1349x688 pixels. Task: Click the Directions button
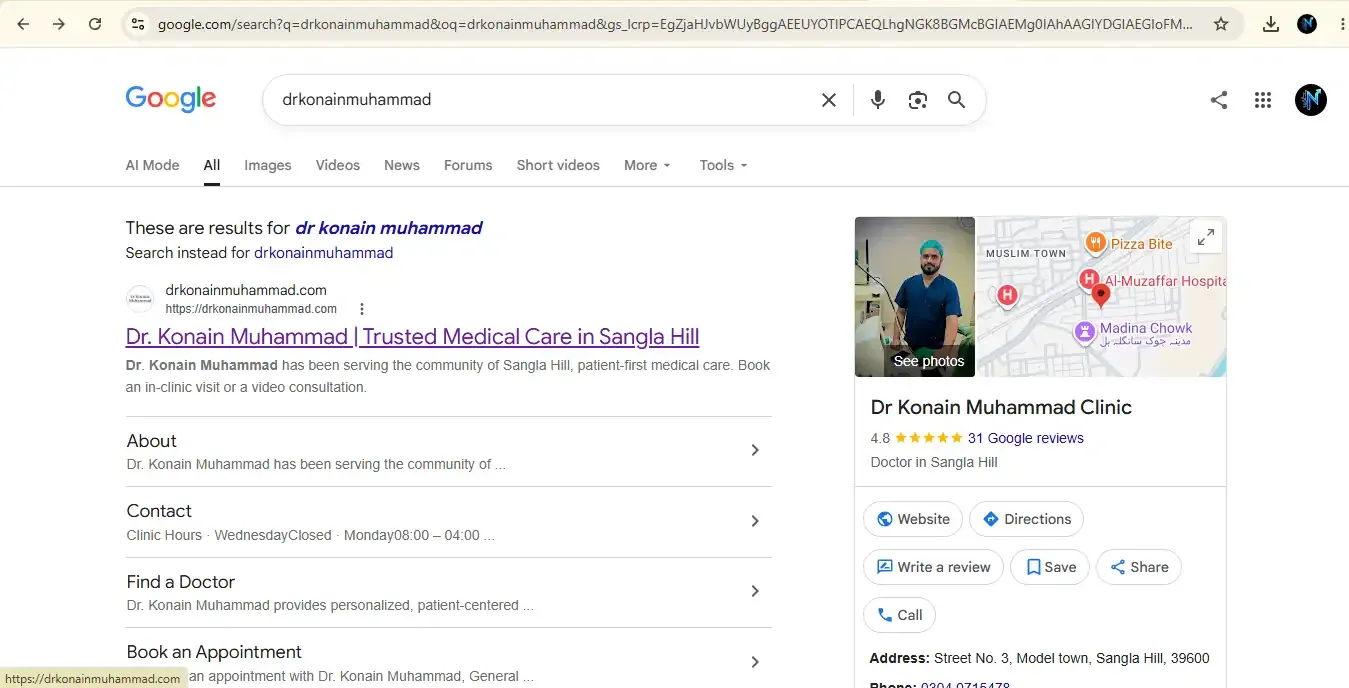point(1026,519)
